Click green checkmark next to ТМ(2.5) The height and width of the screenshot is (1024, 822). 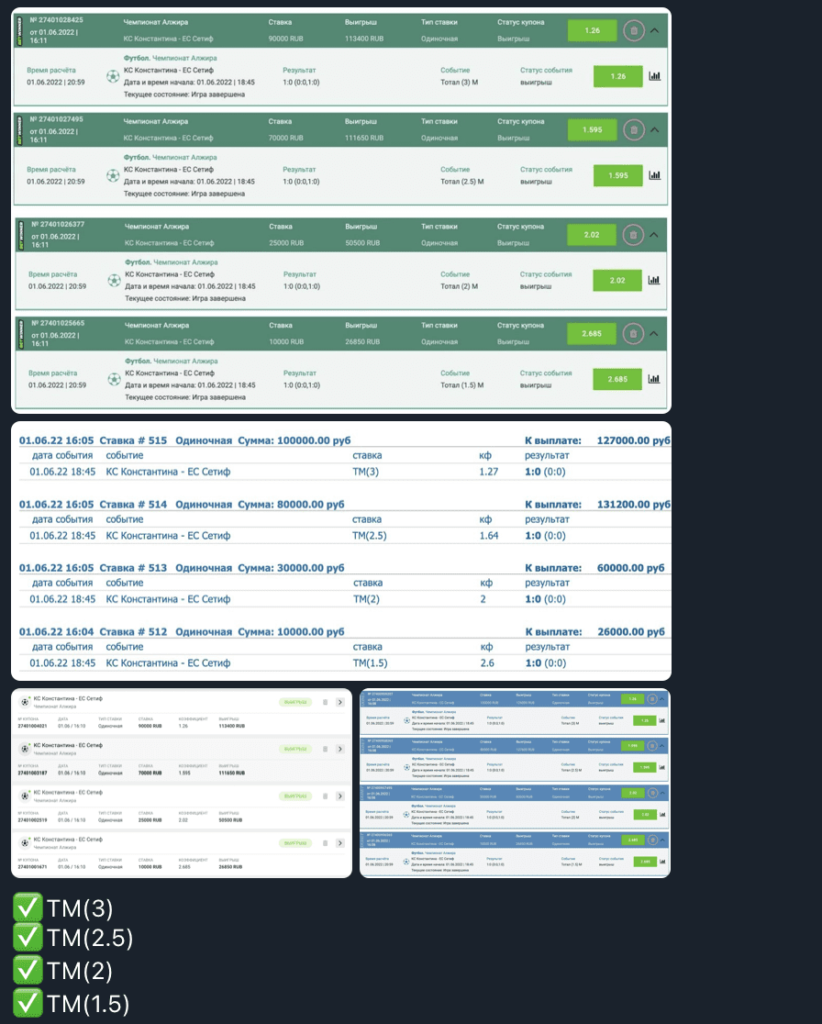click(x=27, y=938)
